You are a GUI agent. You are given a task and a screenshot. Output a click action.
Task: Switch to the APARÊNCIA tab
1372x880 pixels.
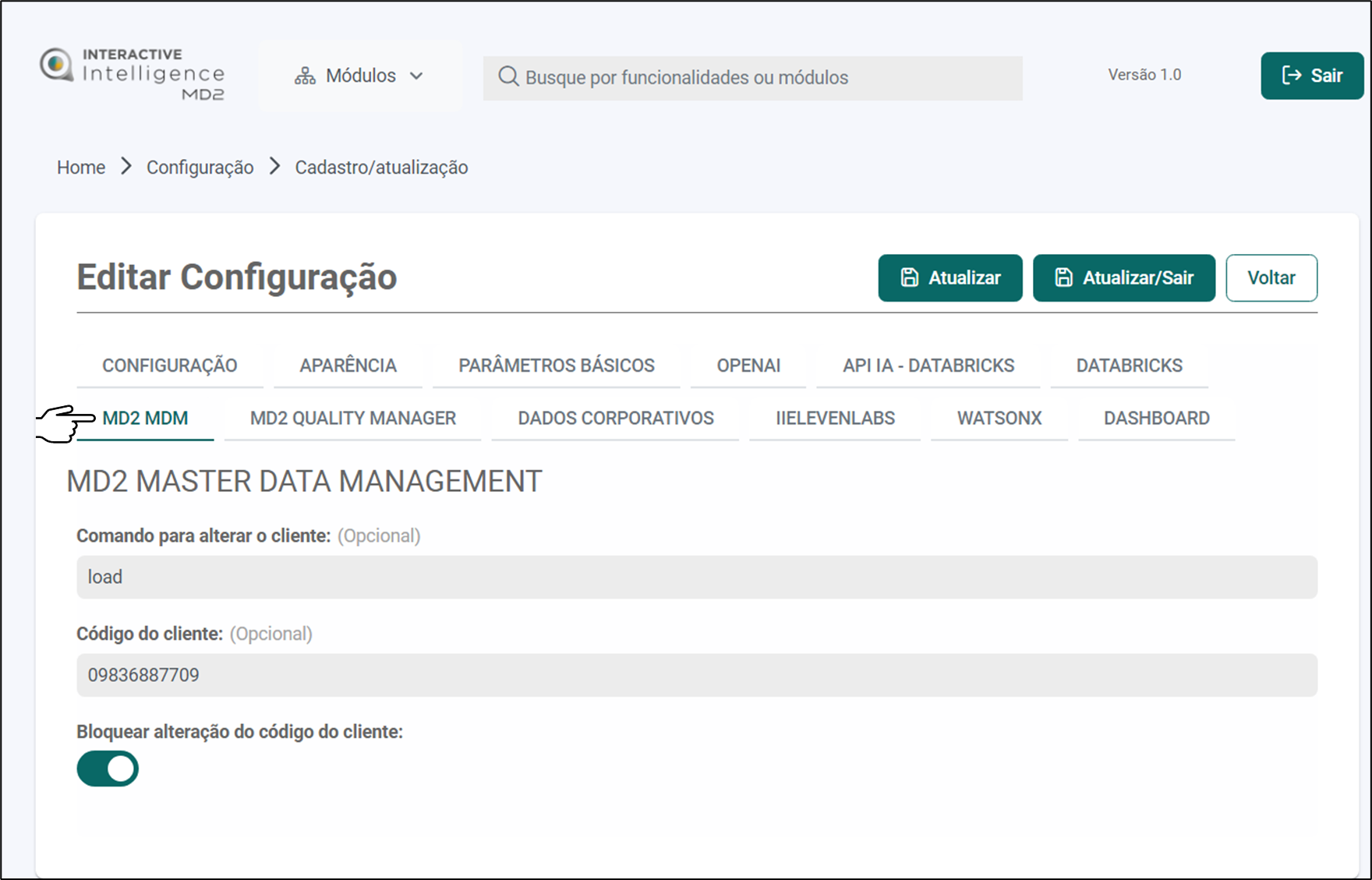point(348,366)
